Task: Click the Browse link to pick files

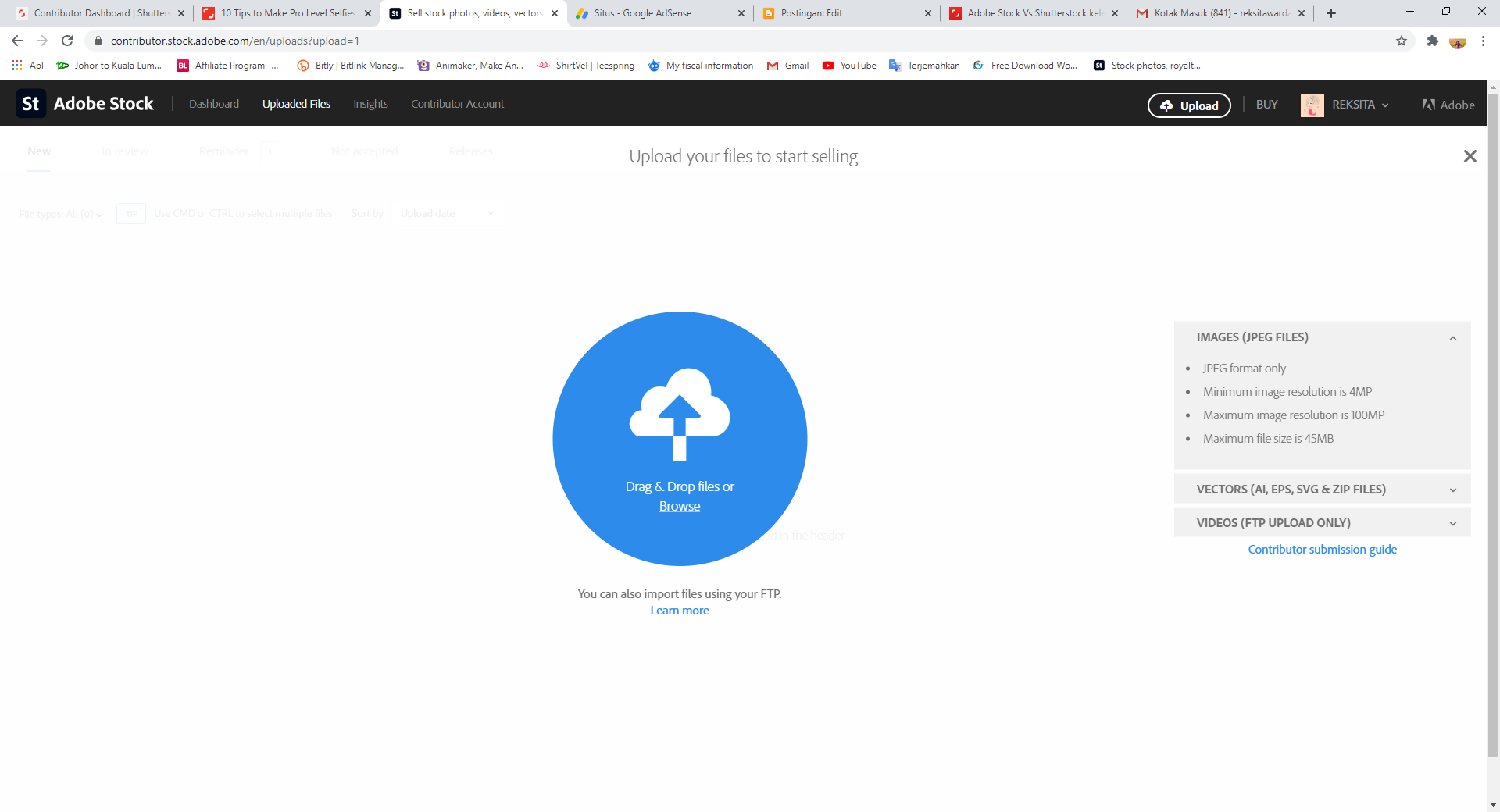Action: [x=680, y=506]
